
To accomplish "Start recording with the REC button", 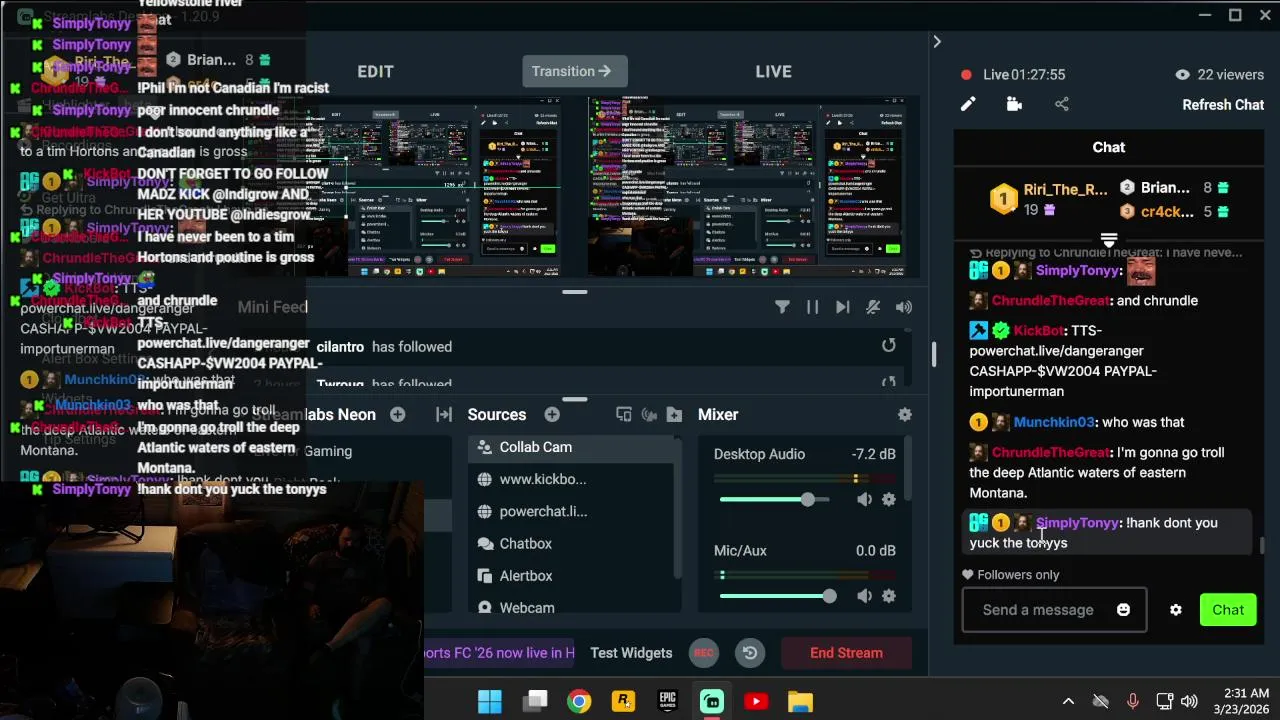I will tap(704, 653).
